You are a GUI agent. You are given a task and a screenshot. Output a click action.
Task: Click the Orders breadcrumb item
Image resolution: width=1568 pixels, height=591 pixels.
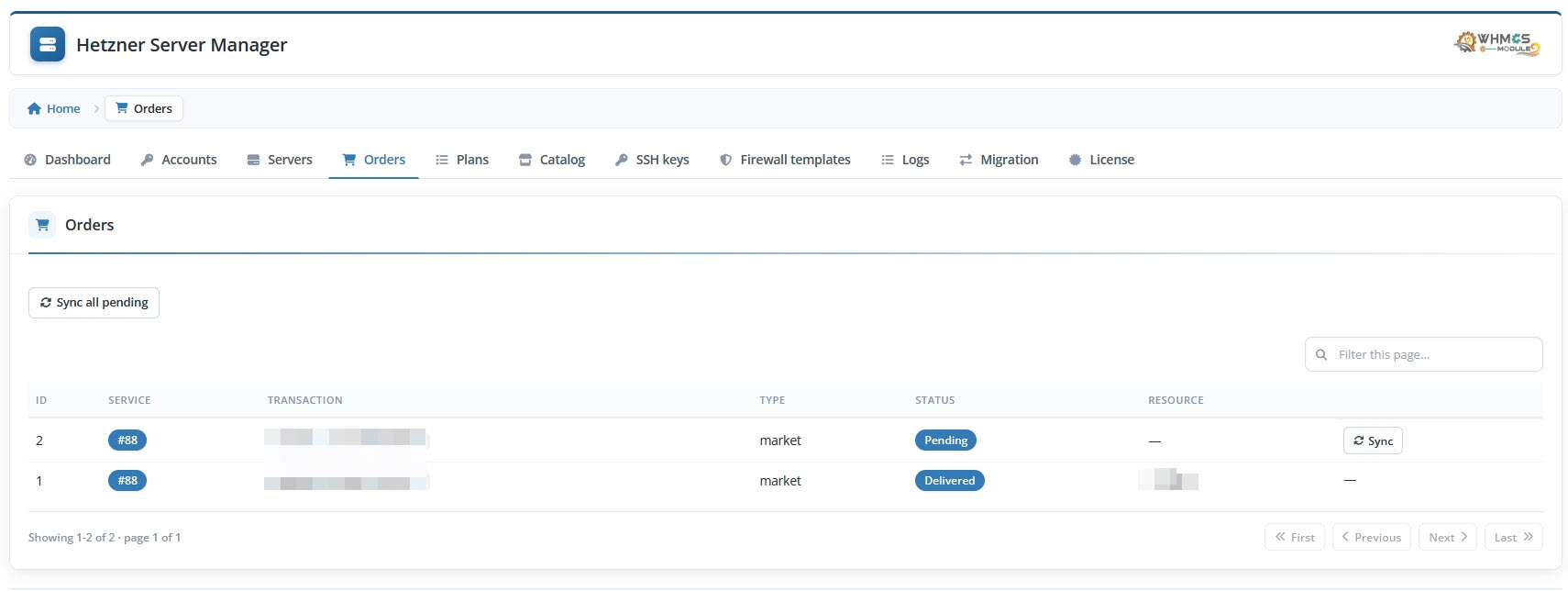pos(144,108)
